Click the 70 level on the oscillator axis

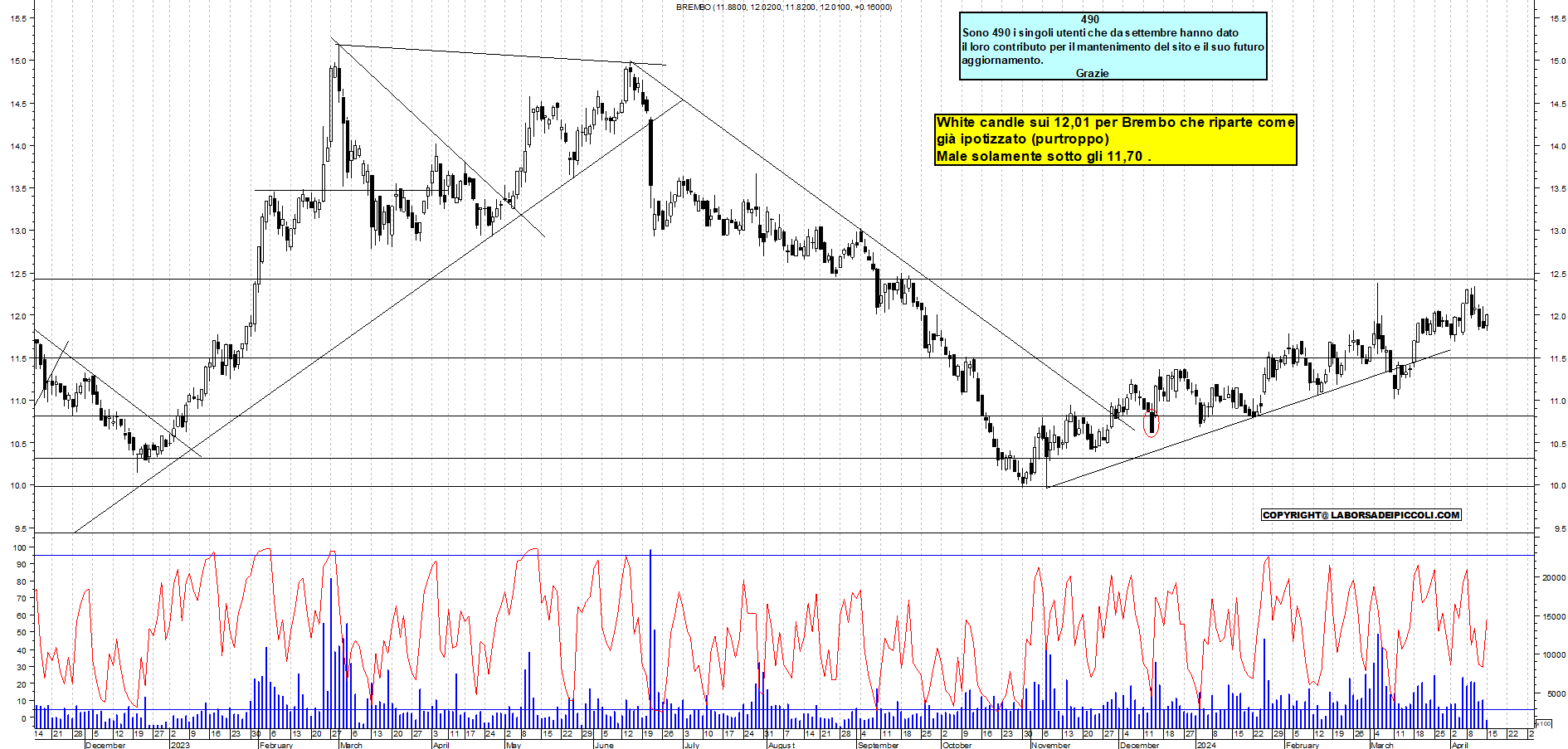tap(21, 599)
